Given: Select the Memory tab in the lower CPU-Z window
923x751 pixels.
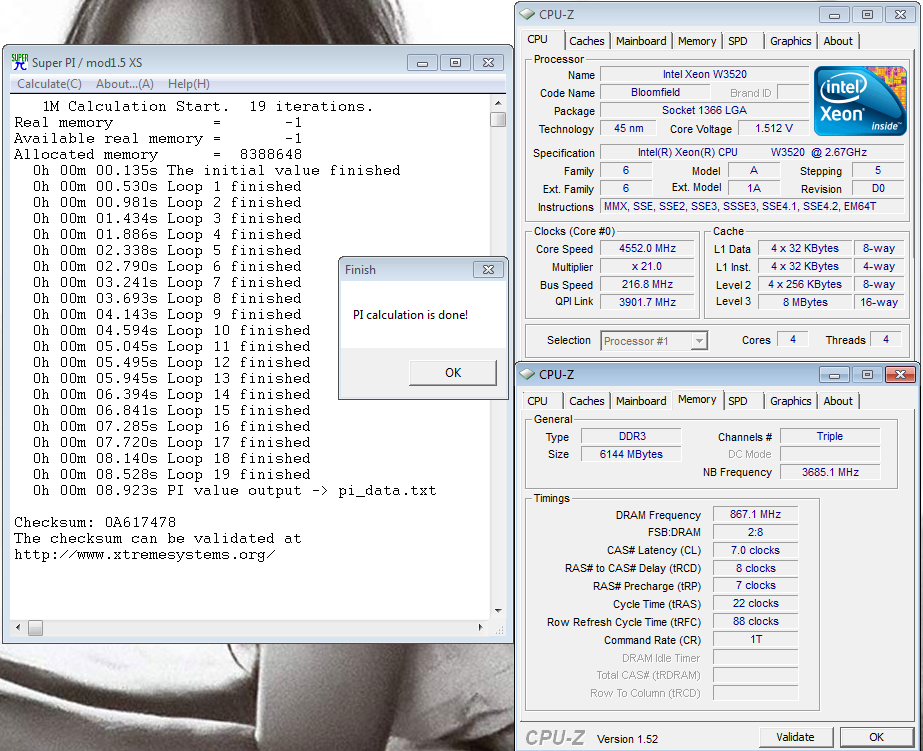Looking at the screenshot, I should (697, 400).
